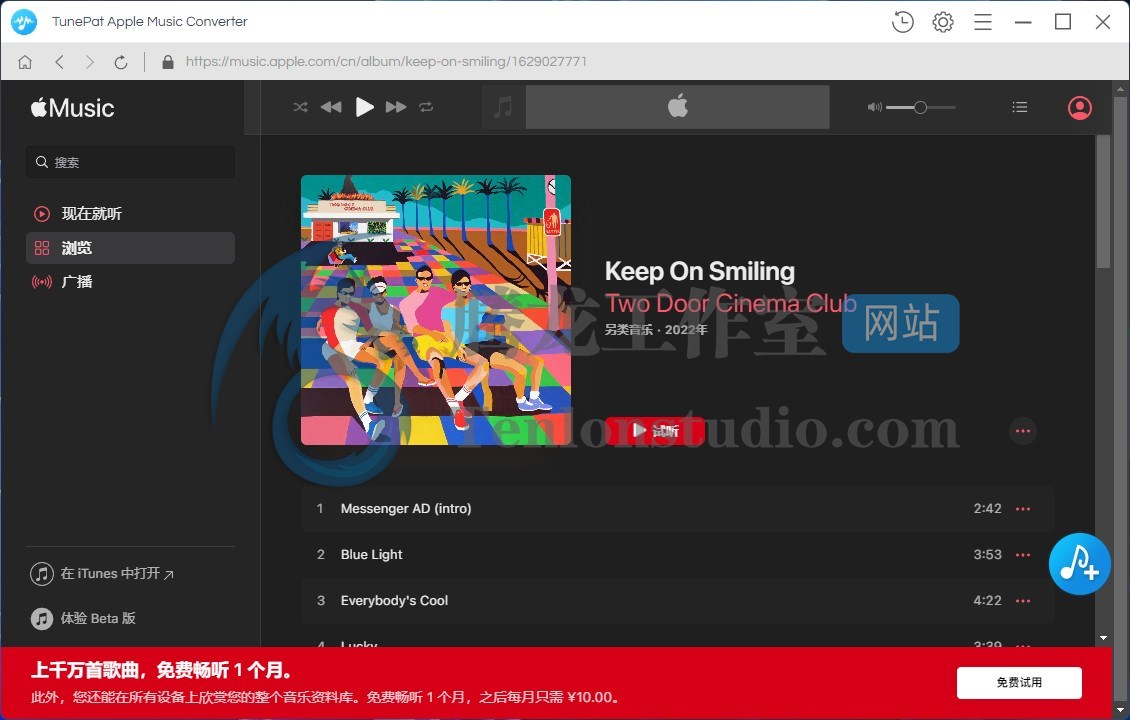The width and height of the screenshot is (1130, 720).
Task: Click the URL address field
Action: [386, 62]
